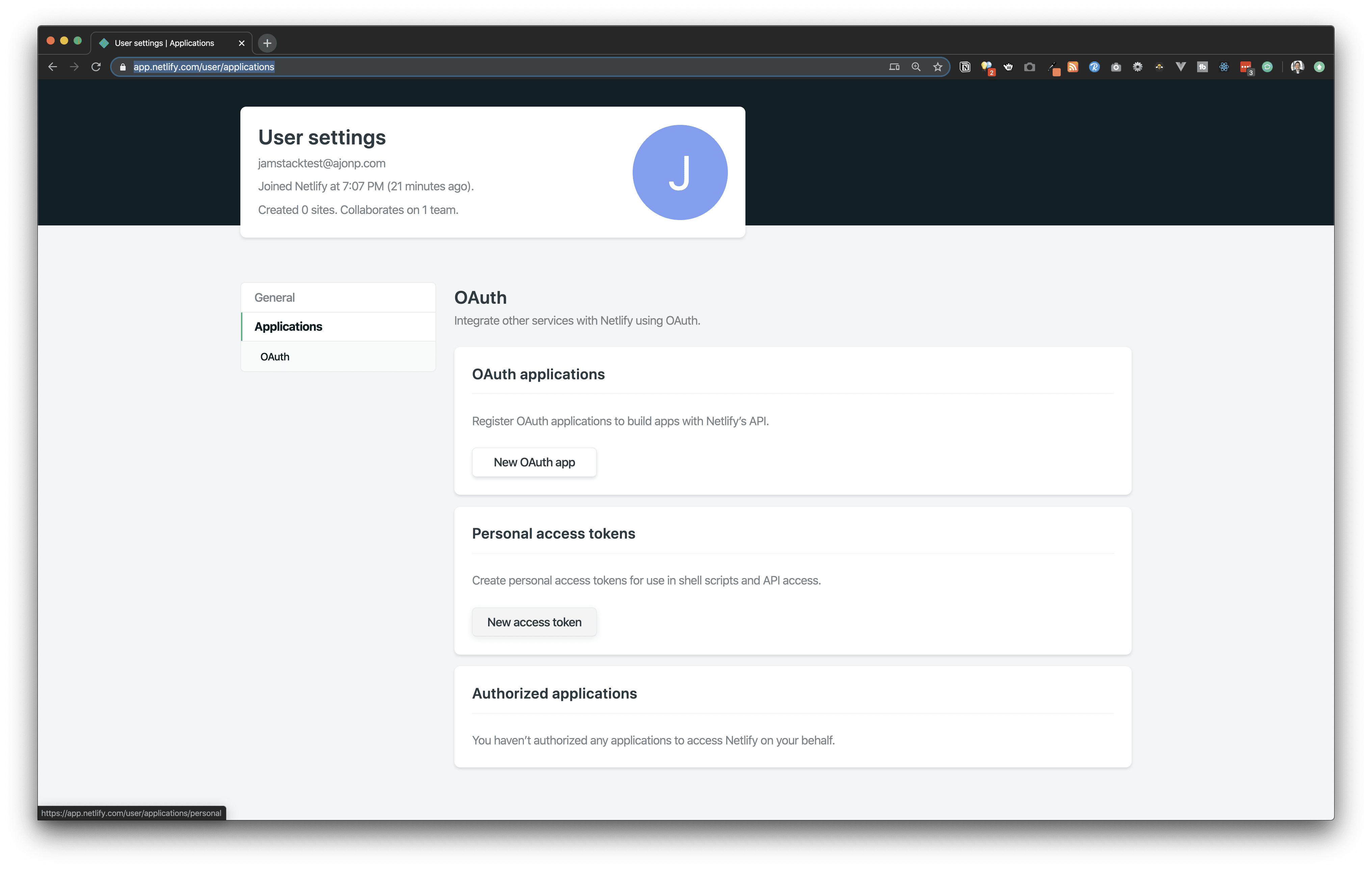Click the 'Joined Netlify at 7:07 PM' text
Viewport: 1372px width, 870px height.
click(x=366, y=186)
